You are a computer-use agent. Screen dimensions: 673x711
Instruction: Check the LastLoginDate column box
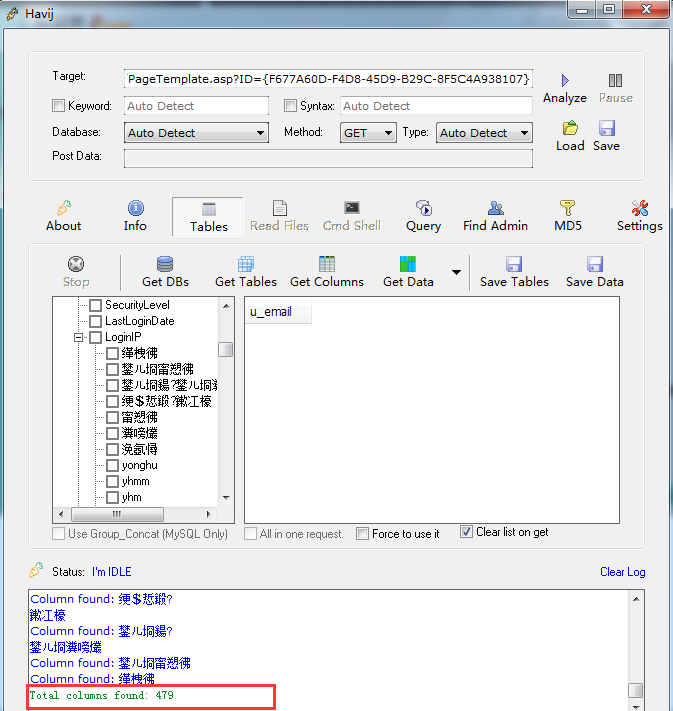(95, 321)
